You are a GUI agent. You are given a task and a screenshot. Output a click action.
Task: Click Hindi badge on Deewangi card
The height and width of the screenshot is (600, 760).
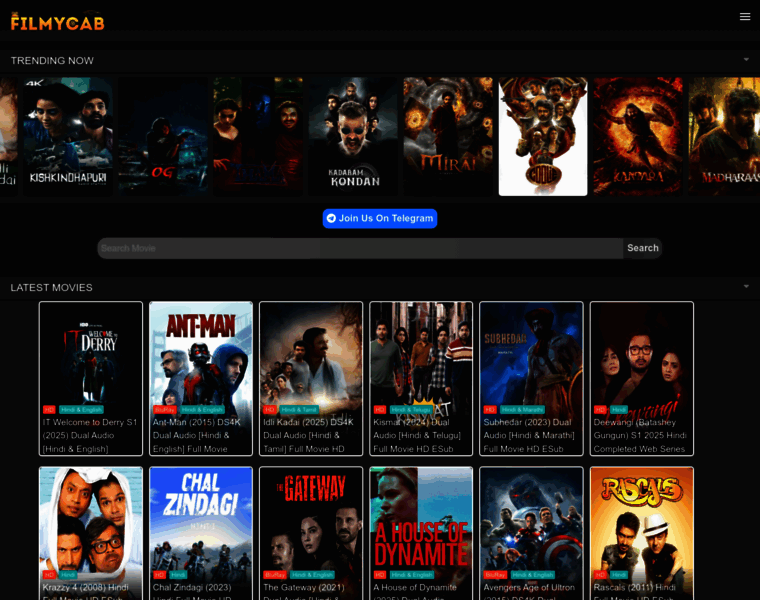[618, 410]
